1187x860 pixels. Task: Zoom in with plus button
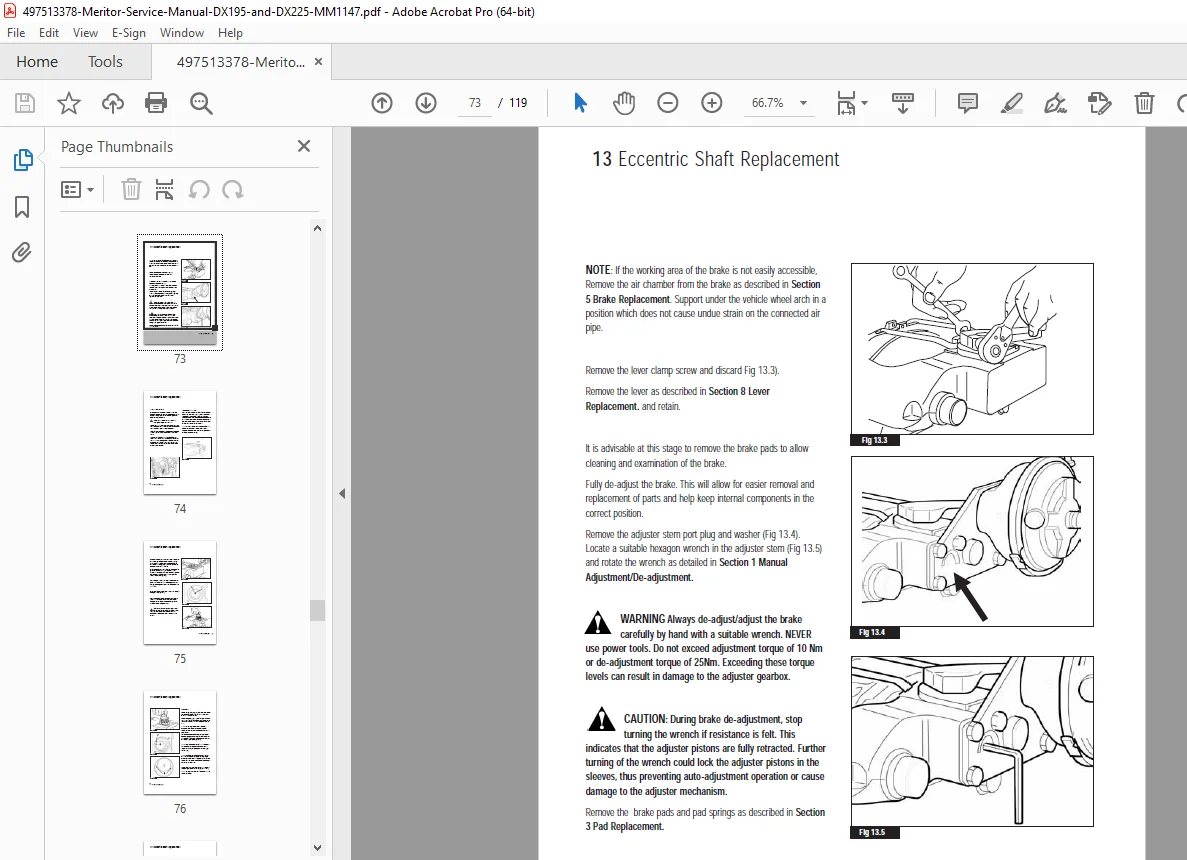click(x=712, y=103)
